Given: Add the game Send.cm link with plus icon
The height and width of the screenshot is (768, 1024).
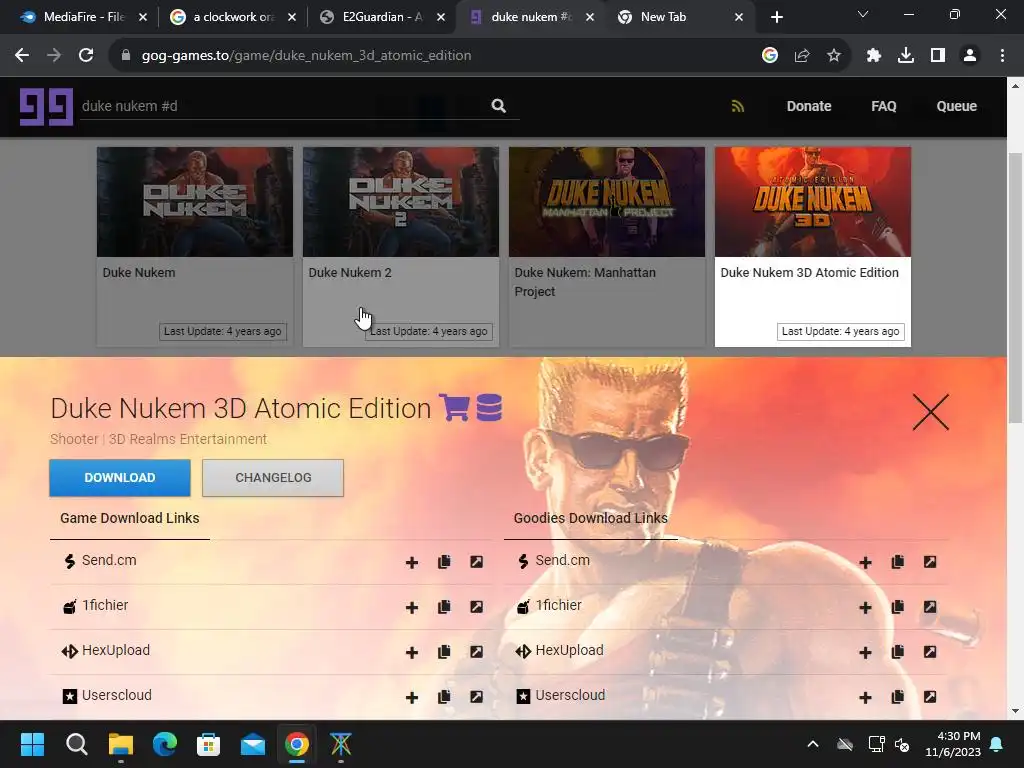Looking at the screenshot, I should 411,562.
